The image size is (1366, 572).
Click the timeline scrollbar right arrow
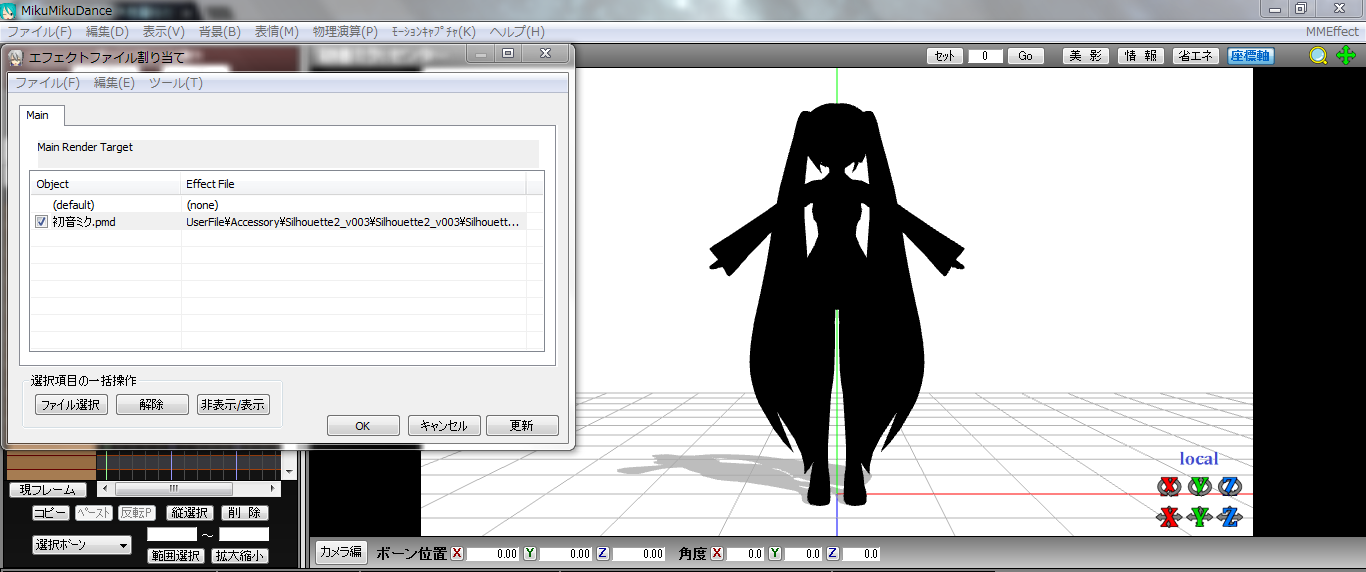(275, 489)
